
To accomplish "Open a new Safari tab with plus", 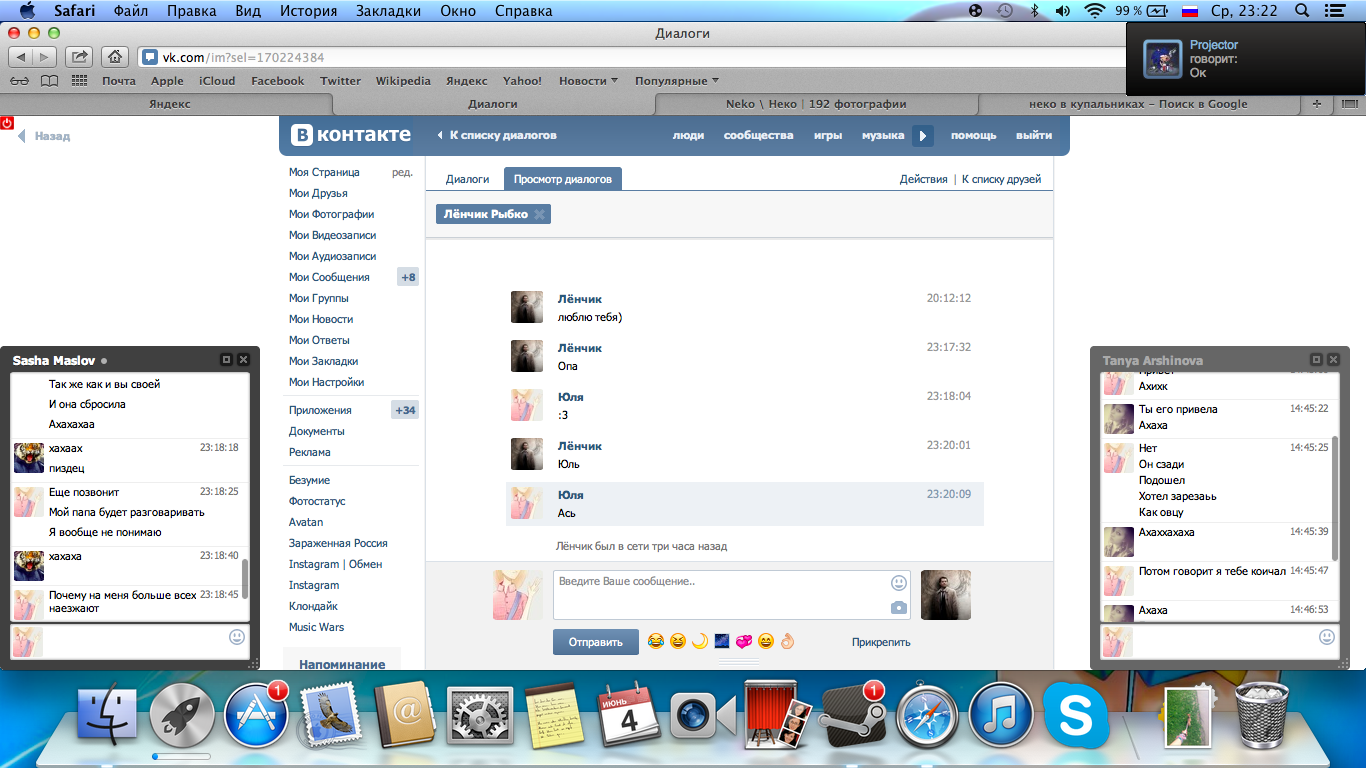I will [x=1316, y=103].
